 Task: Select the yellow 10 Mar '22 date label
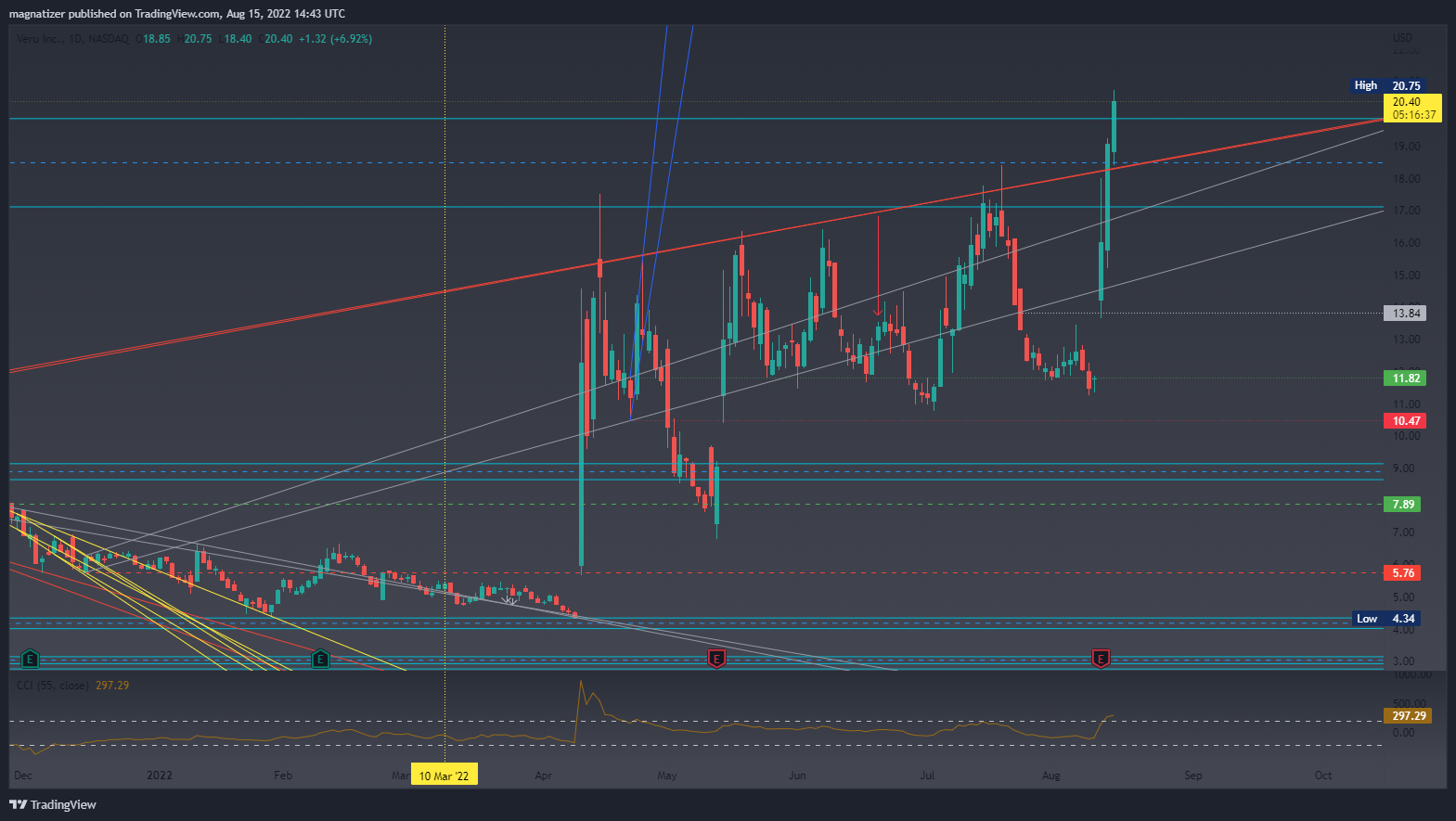pyautogui.click(x=444, y=776)
